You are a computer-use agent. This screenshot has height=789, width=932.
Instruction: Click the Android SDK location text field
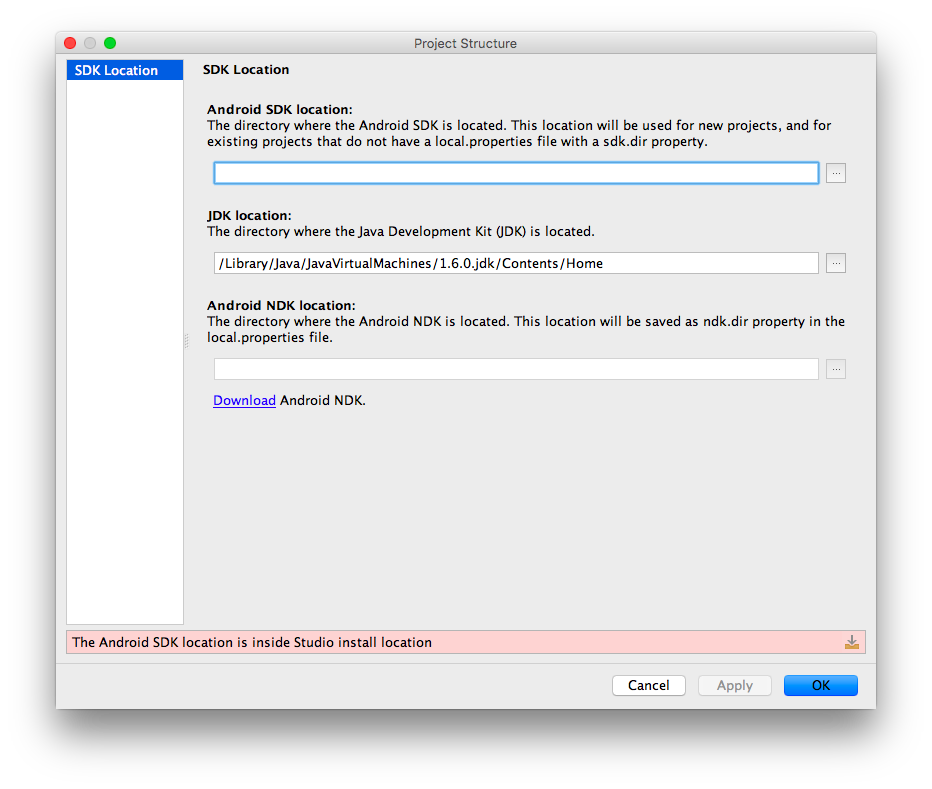(516, 173)
